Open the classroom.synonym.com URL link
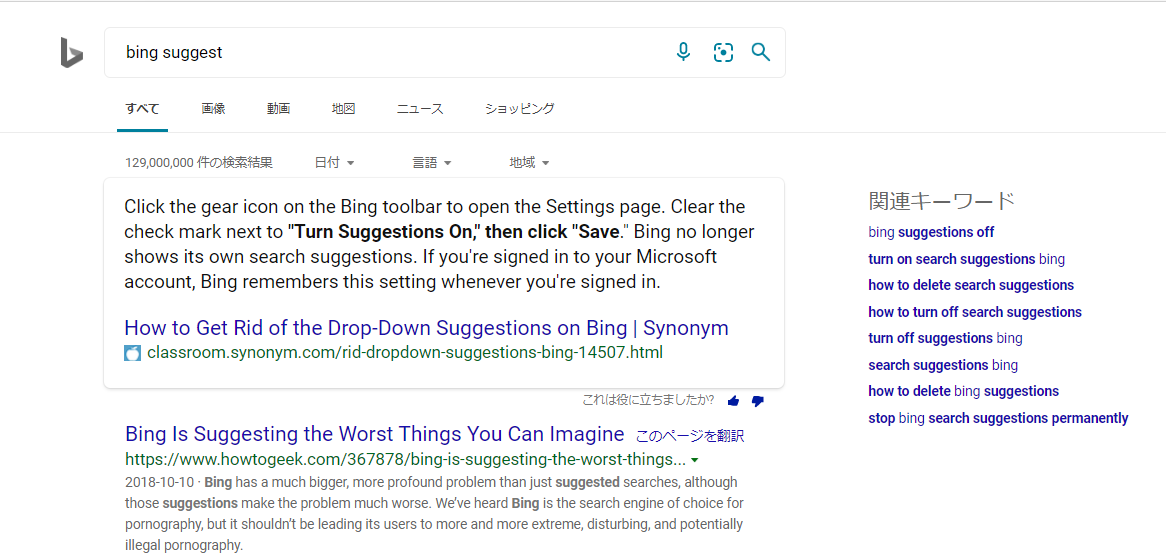Image resolution: width=1166 pixels, height=558 pixels. (405, 352)
